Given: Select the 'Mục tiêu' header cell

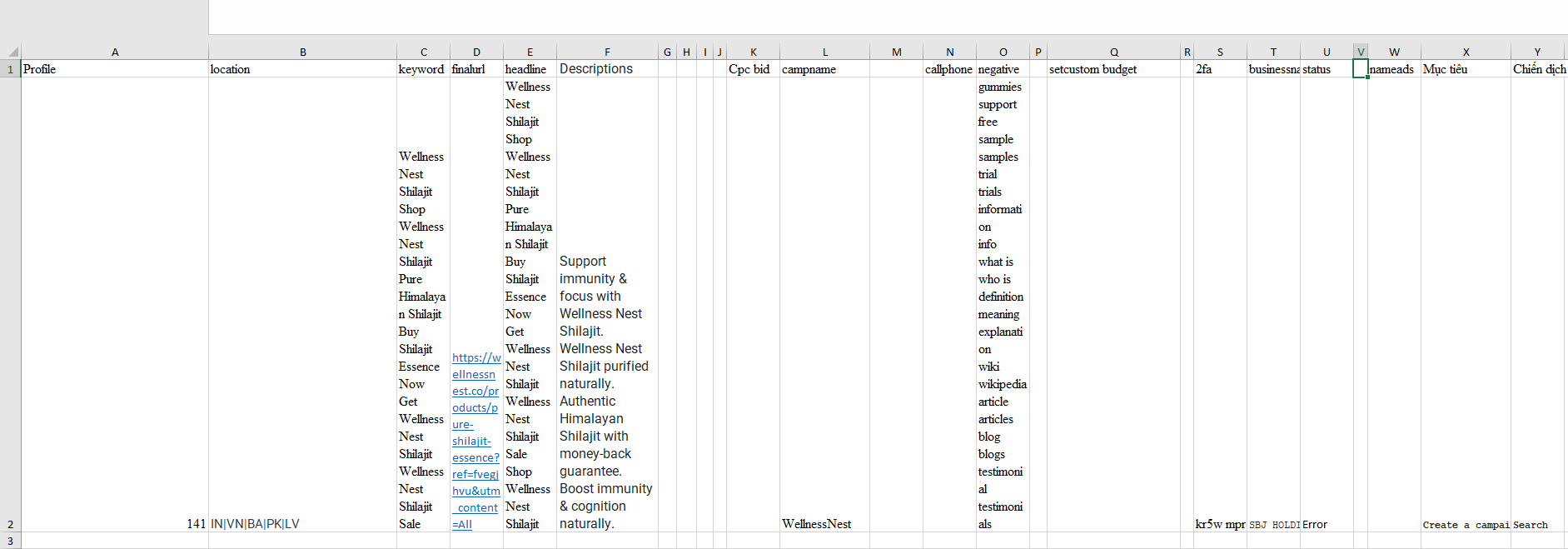Looking at the screenshot, I should pos(1466,69).
